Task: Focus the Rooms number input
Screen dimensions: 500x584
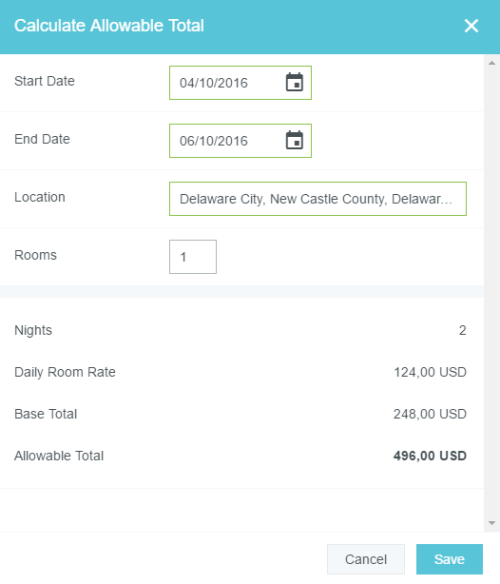Action: click(x=193, y=257)
